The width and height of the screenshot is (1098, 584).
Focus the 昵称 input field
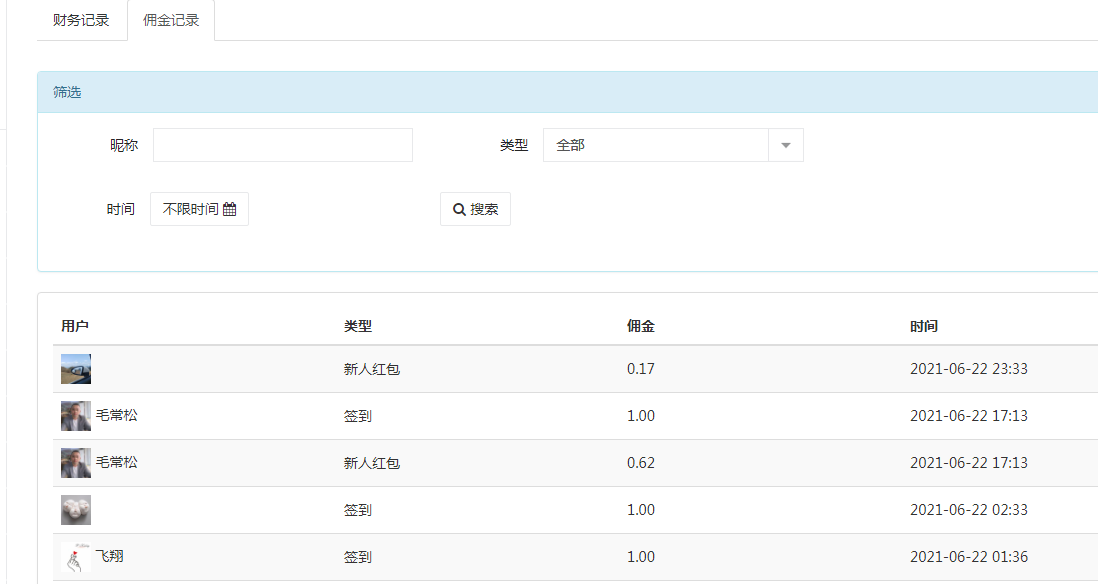click(x=283, y=145)
